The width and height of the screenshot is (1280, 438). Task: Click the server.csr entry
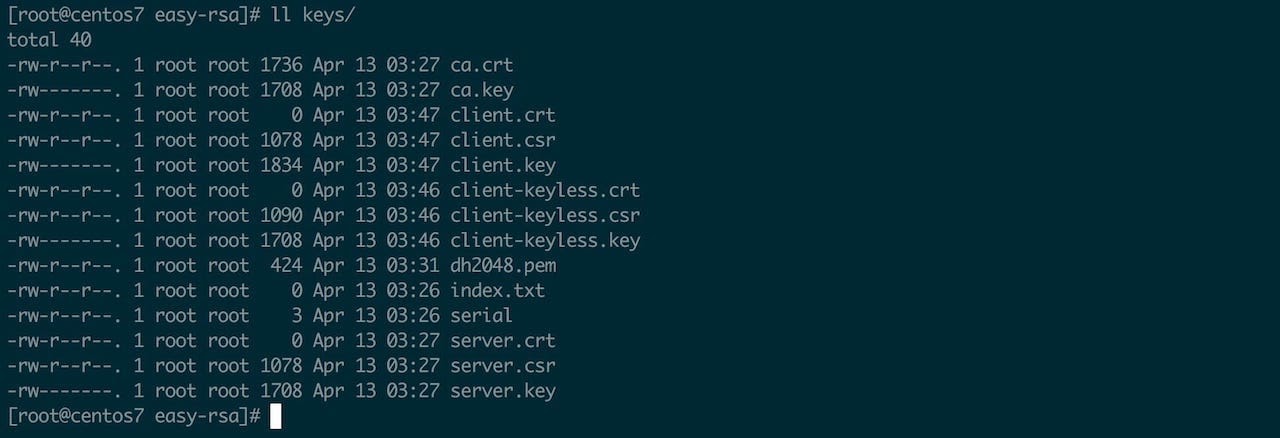(503, 365)
